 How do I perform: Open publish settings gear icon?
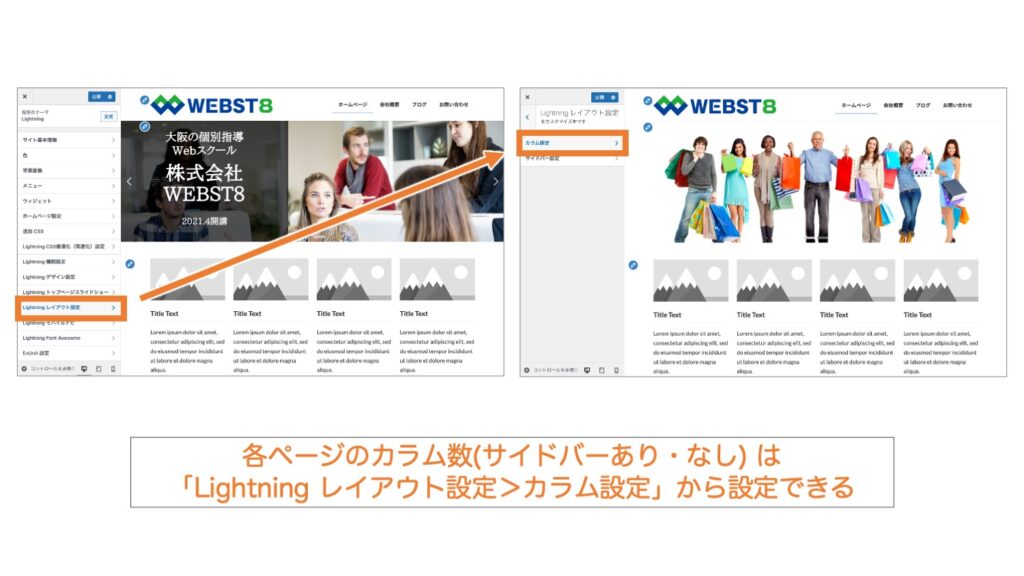pyautogui.click(x=110, y=97)
